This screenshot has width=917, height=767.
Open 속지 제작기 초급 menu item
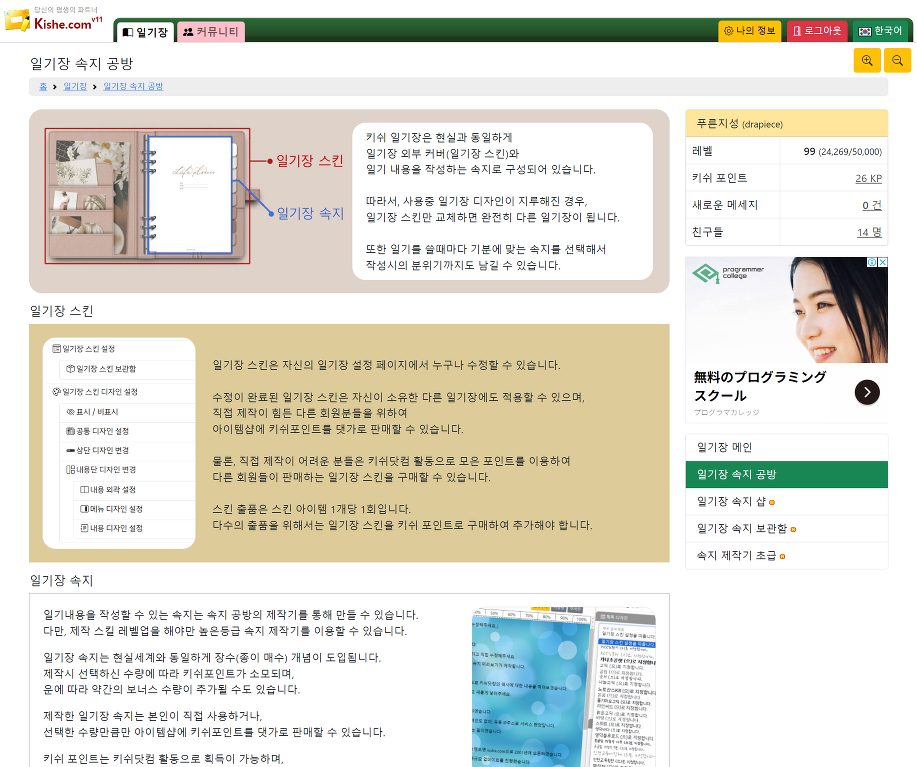(x=736, y=555)
